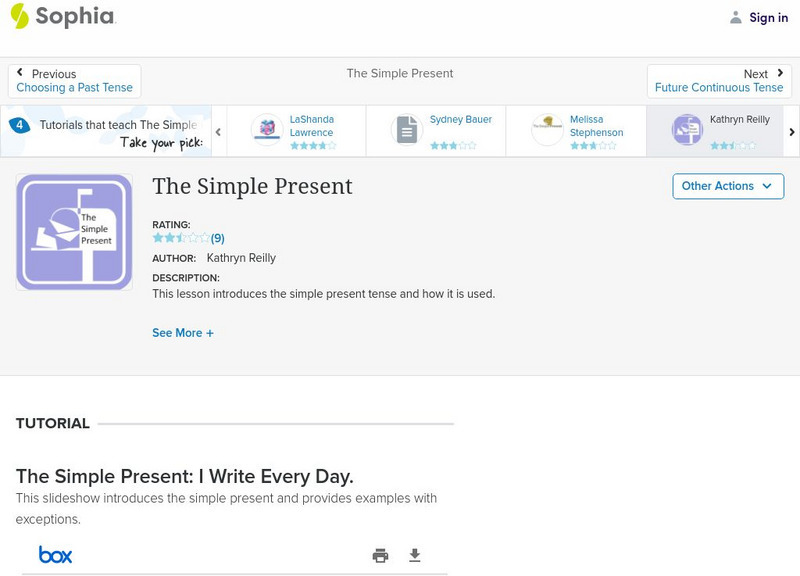Click Sydney Bauer's document avatar icon

(x=406, y=130)
